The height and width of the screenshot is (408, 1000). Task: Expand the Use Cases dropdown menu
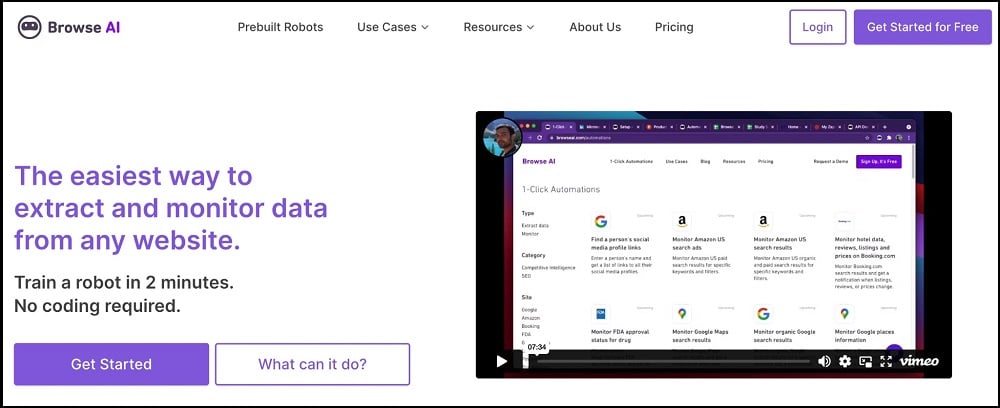click(393, 27)
